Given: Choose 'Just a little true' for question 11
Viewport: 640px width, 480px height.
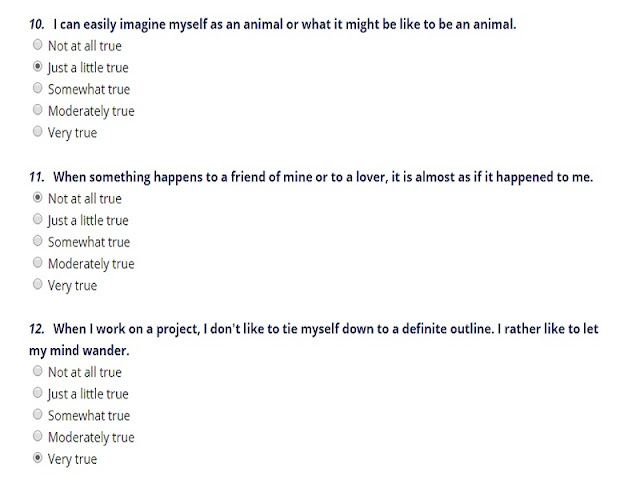Looking at the screenshot, I should coord(38,219).
